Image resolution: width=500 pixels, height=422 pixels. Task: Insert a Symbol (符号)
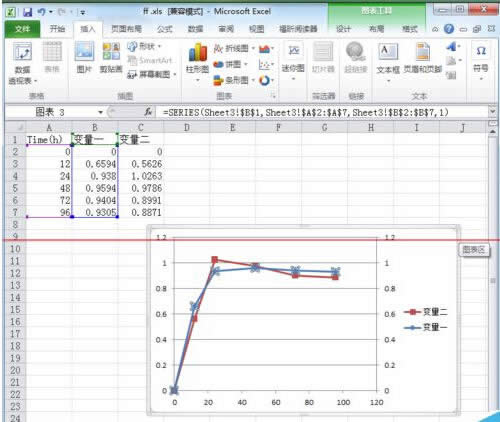[x=481, y=62]
